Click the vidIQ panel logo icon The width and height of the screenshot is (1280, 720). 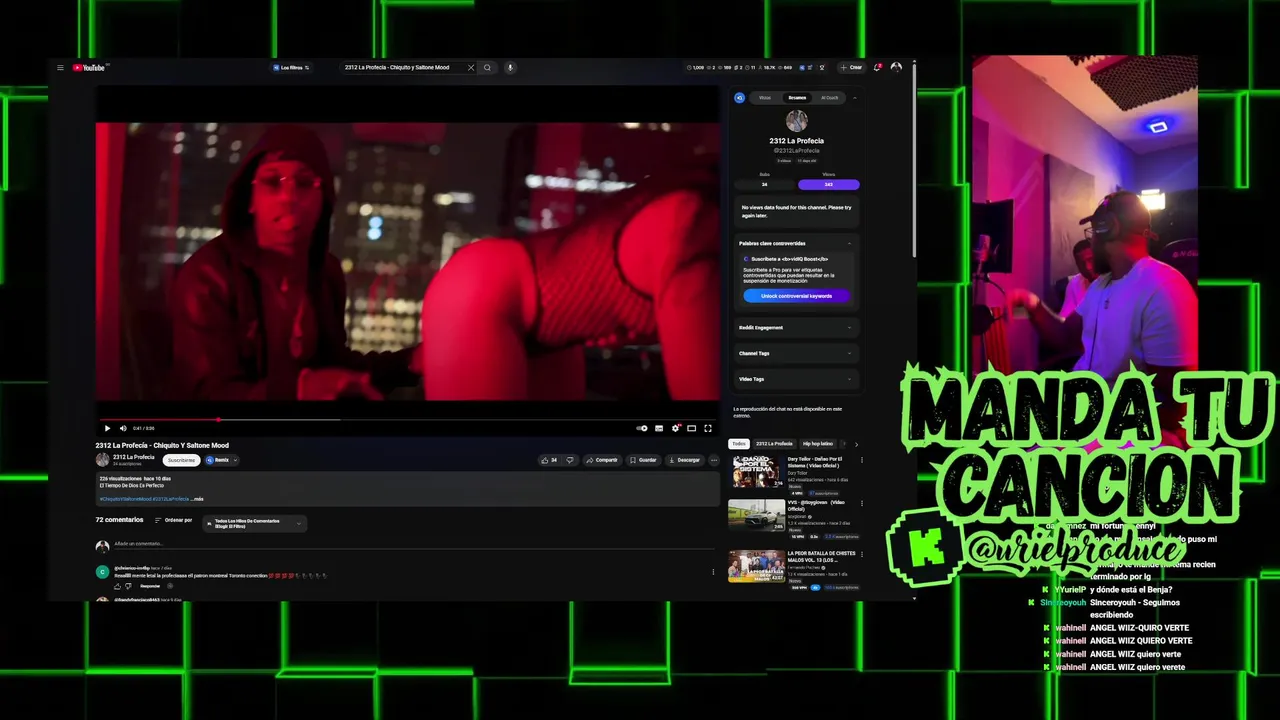[x=740, y=98]
